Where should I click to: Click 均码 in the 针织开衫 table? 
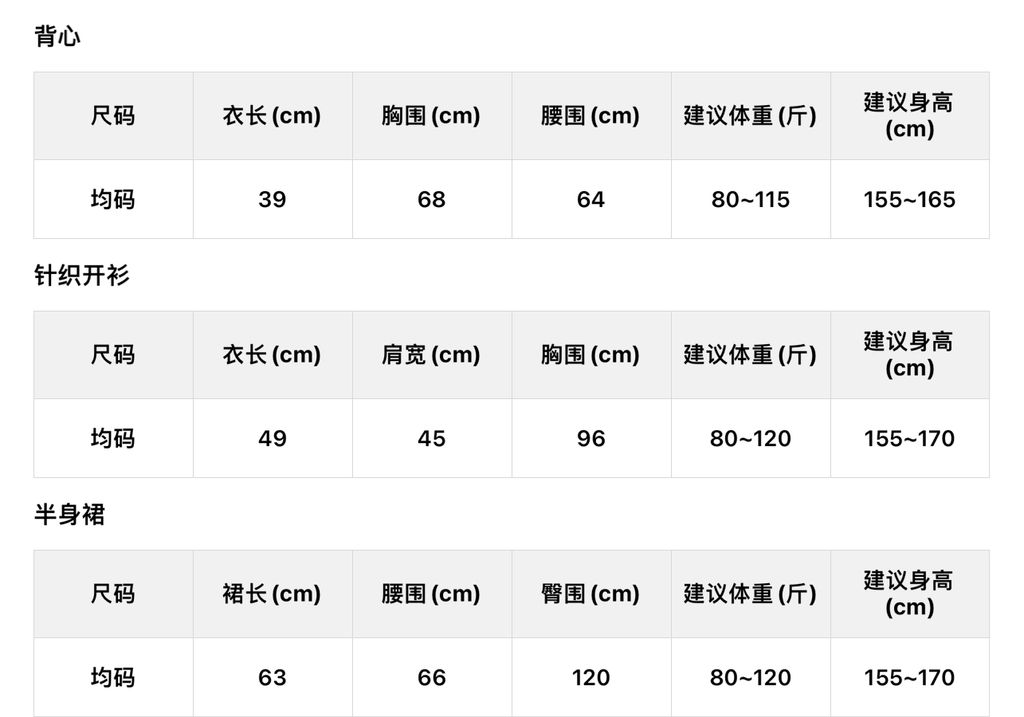pos(113,439)
